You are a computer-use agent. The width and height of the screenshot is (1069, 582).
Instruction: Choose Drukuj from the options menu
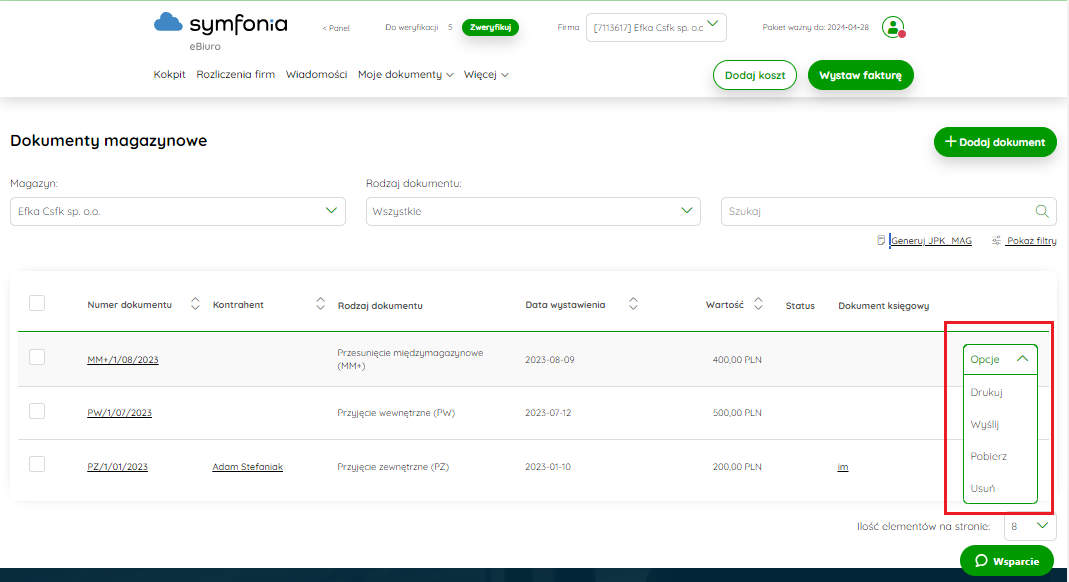[987, 393]
